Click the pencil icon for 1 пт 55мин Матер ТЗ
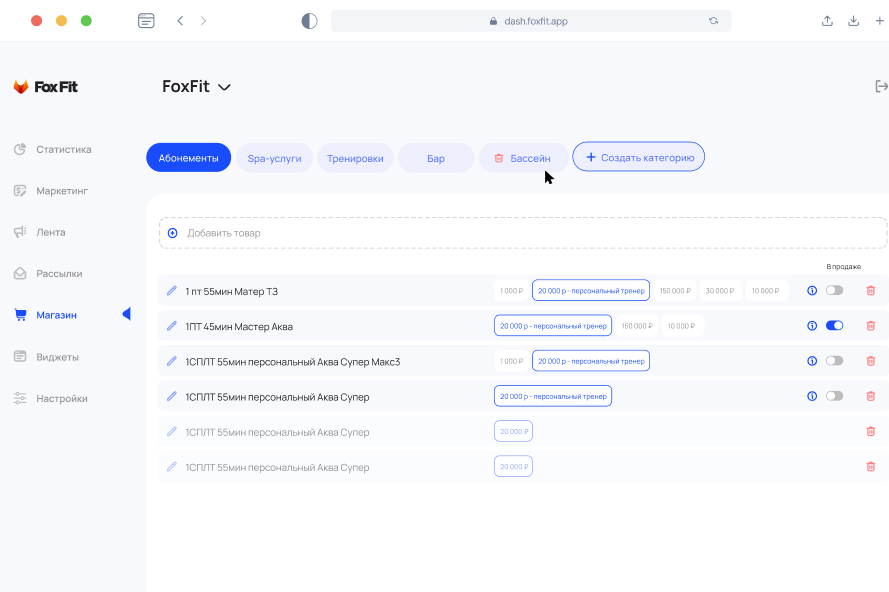 172,291
